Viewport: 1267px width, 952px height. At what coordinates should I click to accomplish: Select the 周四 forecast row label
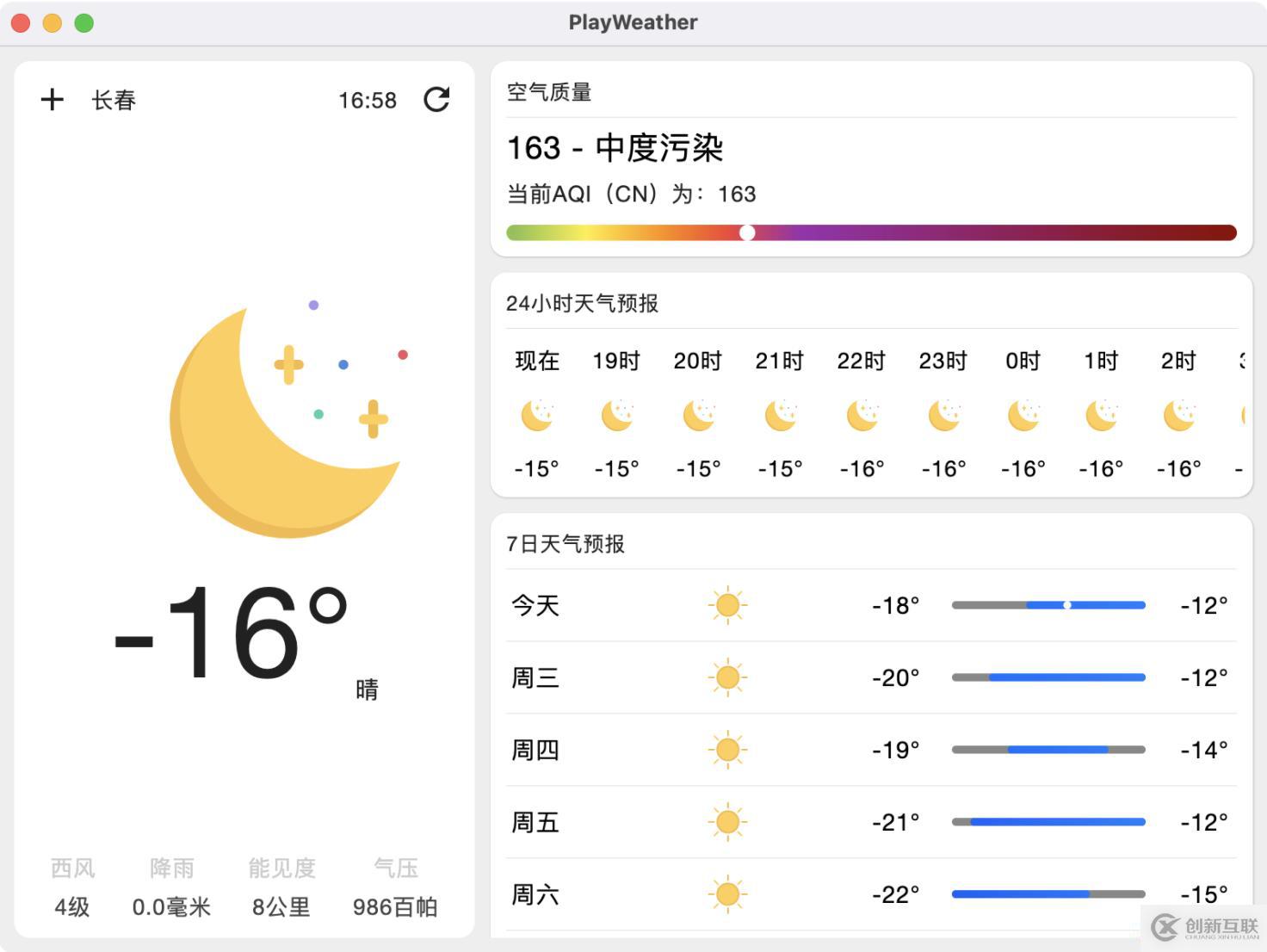pyautogui.click(x=535, y=750)
